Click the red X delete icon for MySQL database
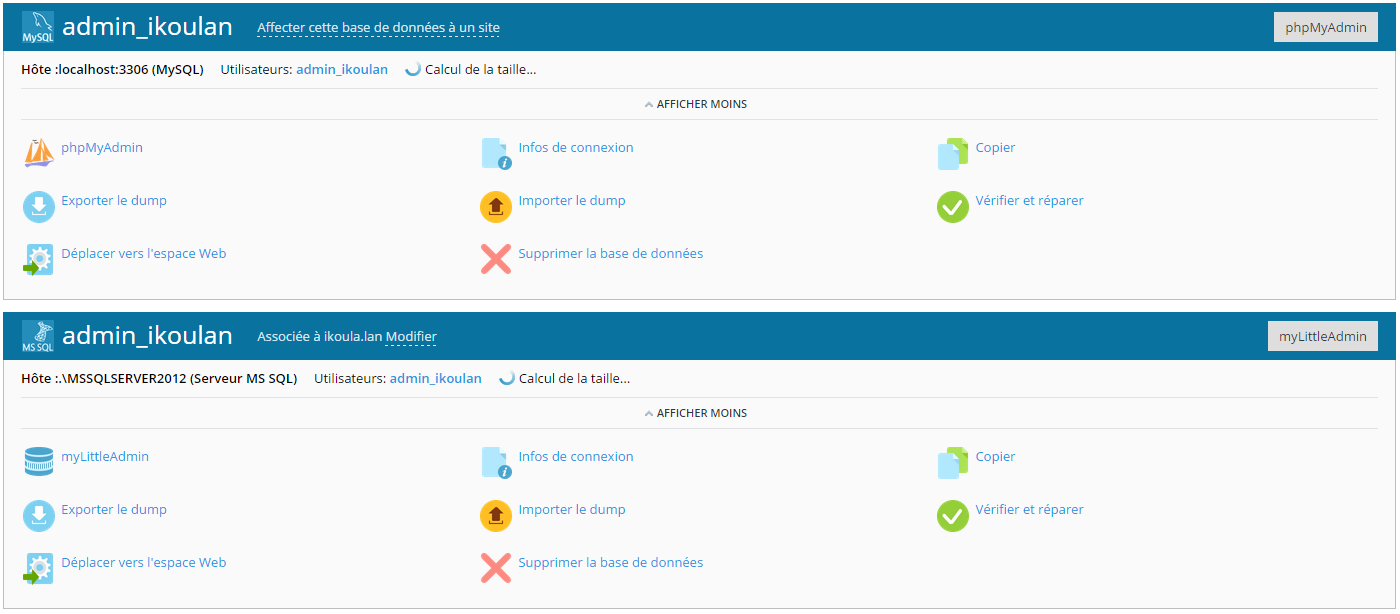This screenshot has width=1400, height=614. point(496,259)
